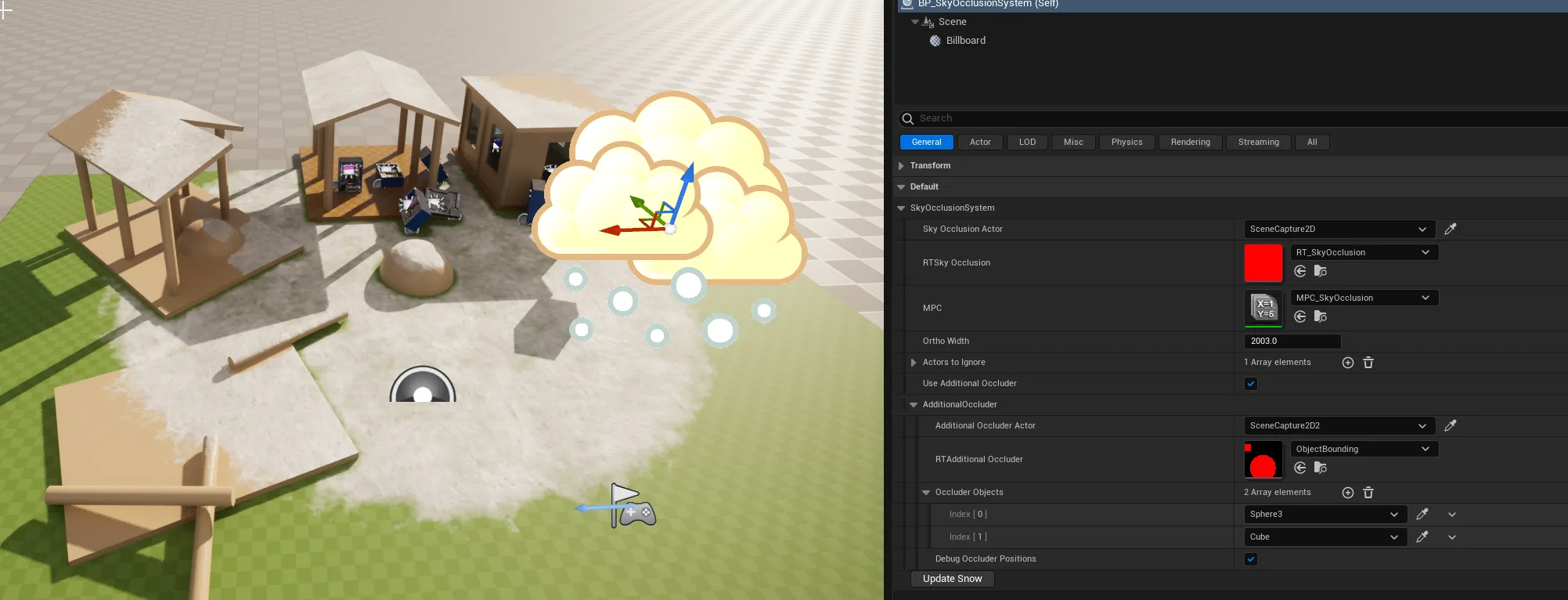Pick Sphere3 occluder actor from scene
The width and height of the screenshot is (1568, 600).
click(x=1422, y=515)
